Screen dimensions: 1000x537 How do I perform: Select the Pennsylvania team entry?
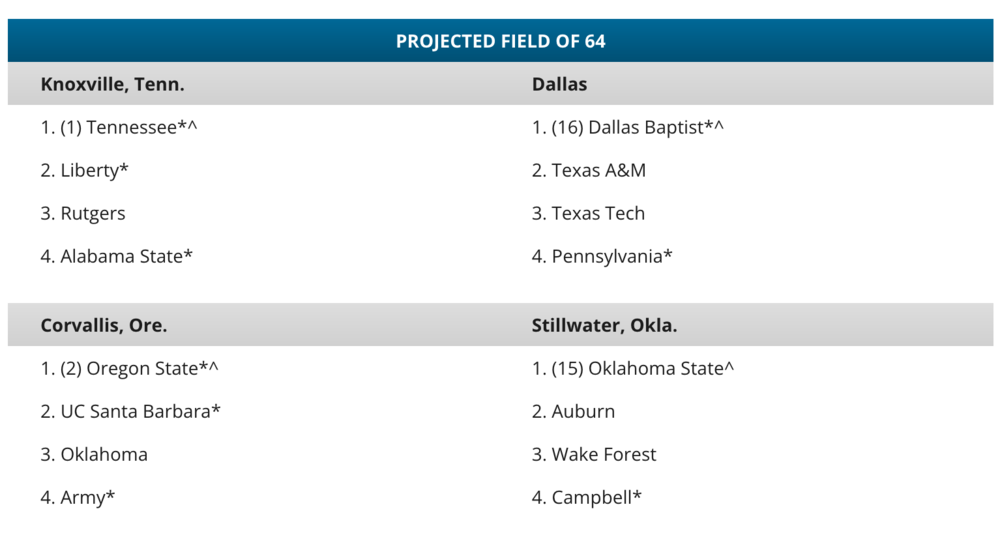tap(602, 256)
